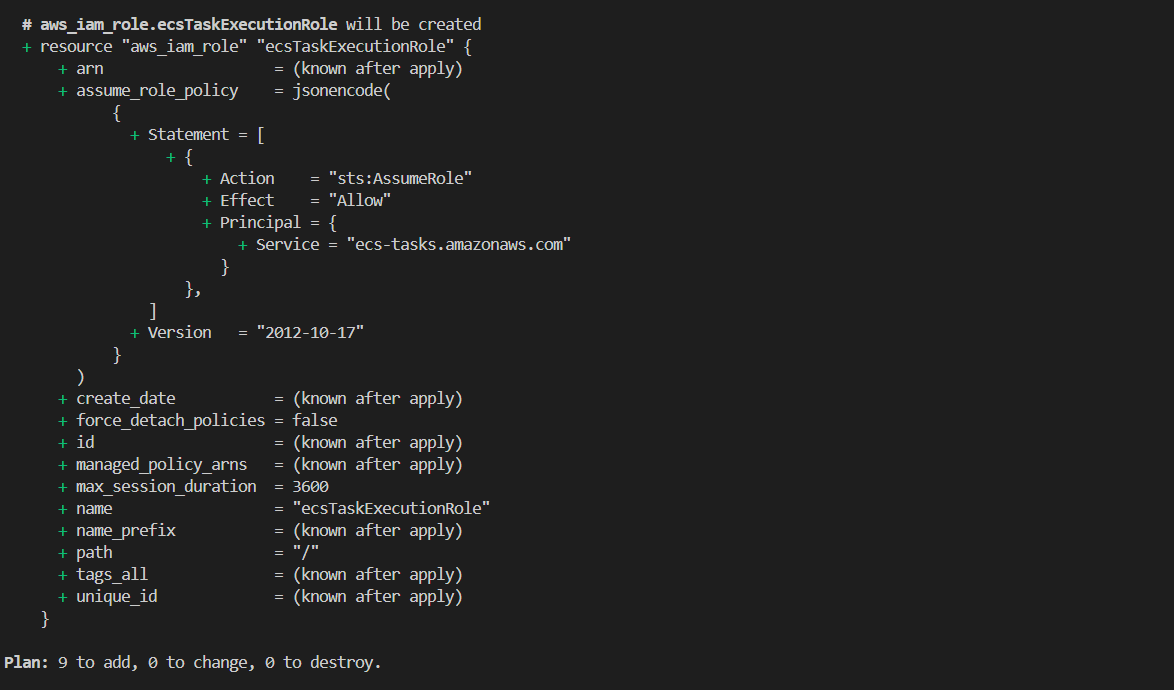Click the unique_id attribute name
1174x690 pixels.
[117, 596]
